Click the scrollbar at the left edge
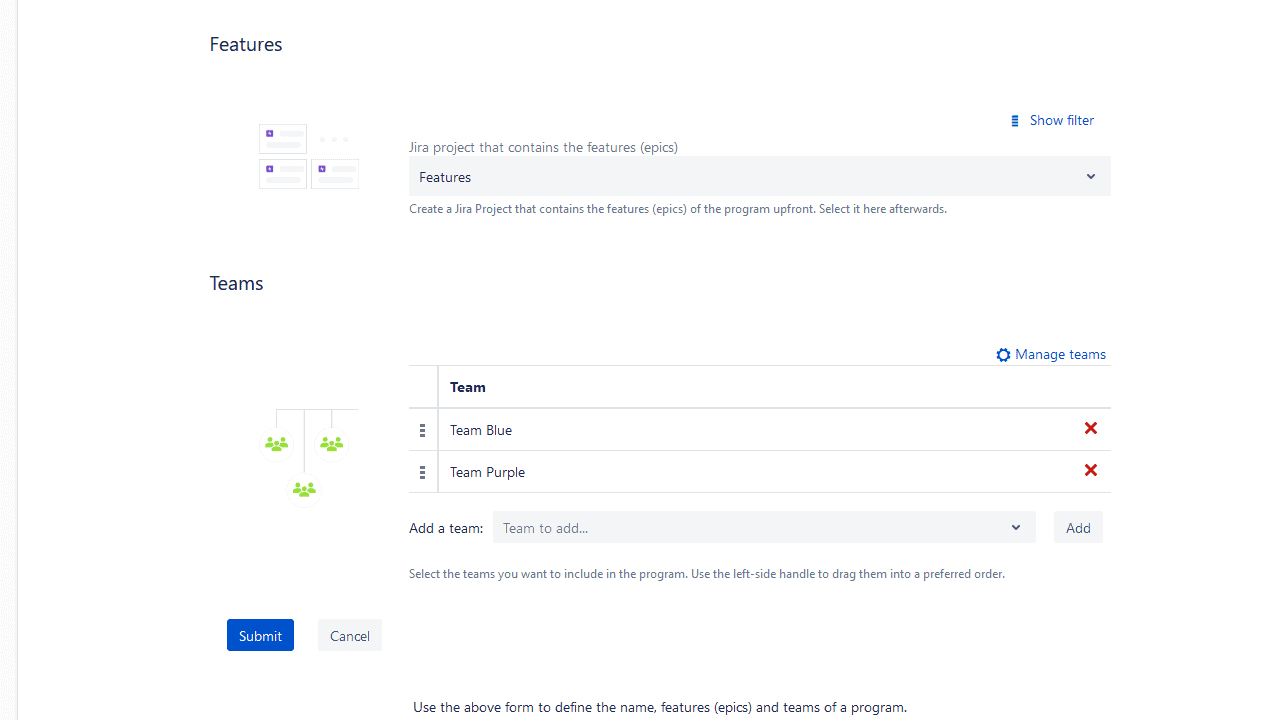Screen dimensions: 1280x720 7,360
